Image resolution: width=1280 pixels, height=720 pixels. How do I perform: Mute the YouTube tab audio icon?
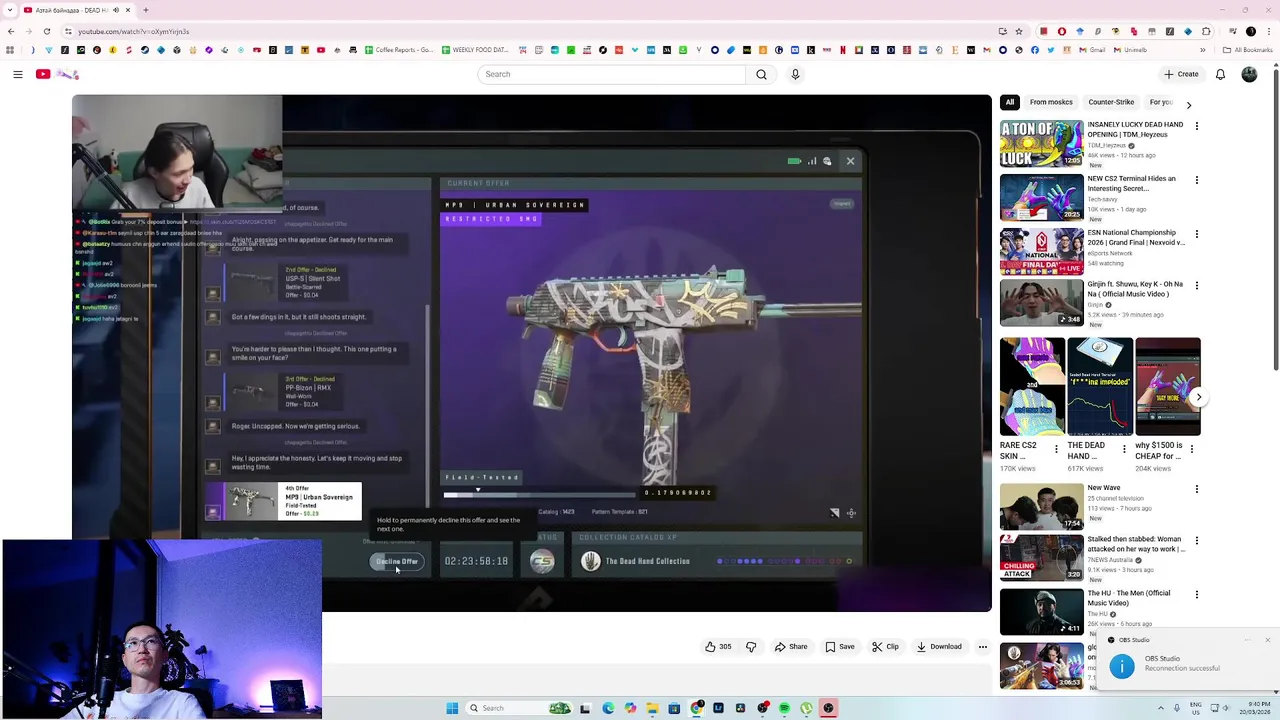115,10
